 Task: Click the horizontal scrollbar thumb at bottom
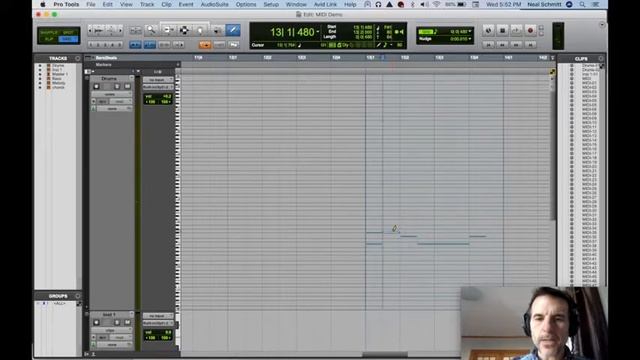point(385,354)
